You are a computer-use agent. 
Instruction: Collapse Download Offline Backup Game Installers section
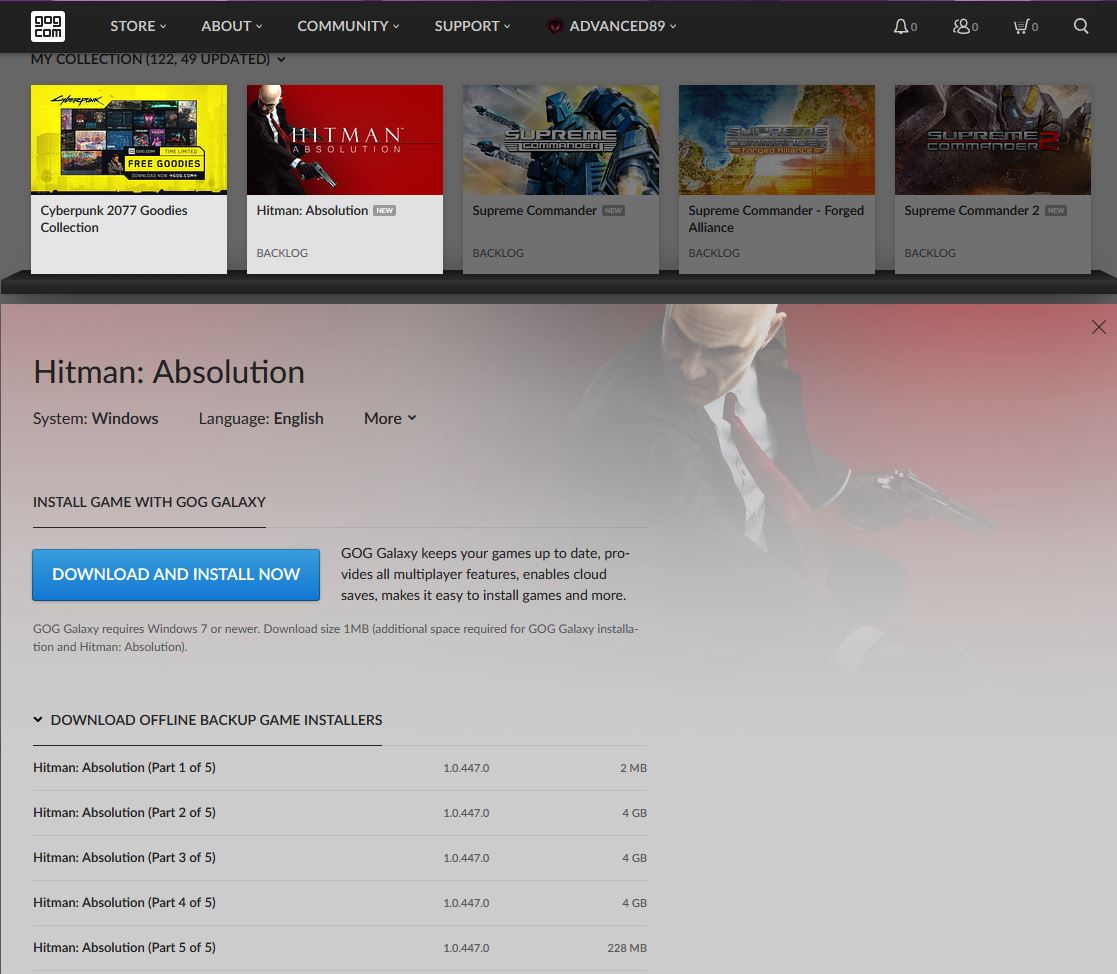point(207,720)
